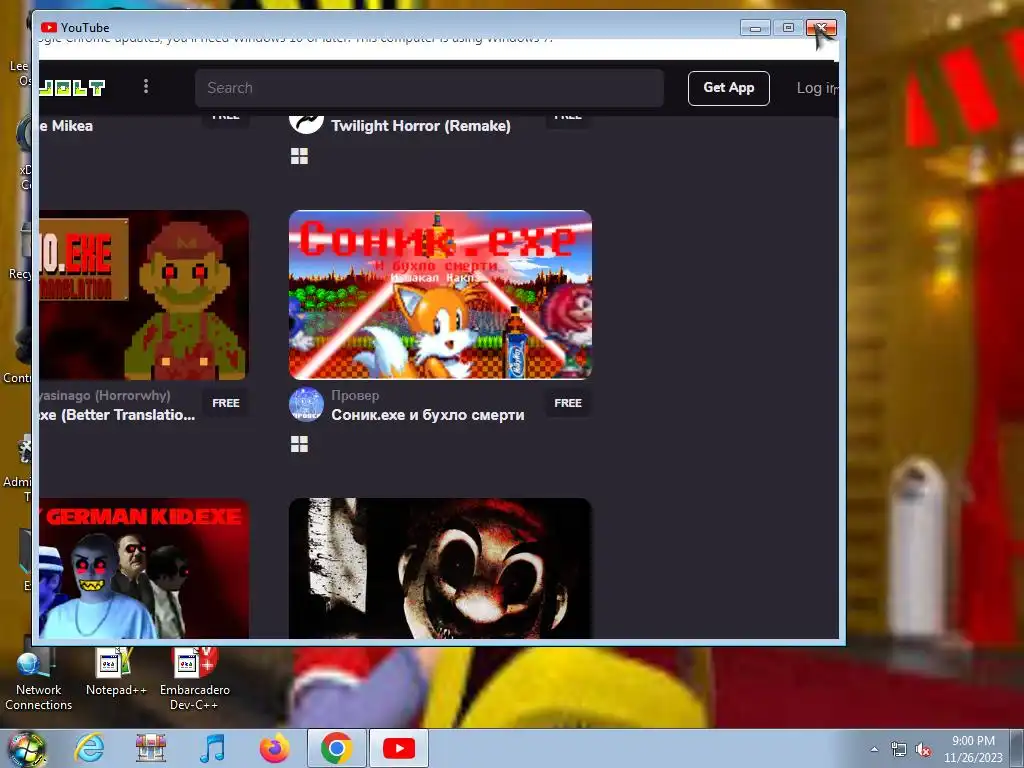Switch to Chrome in taskbar
Image resolution: width=1024 pixels, height=768 pixels.
[x=336, y=748]
